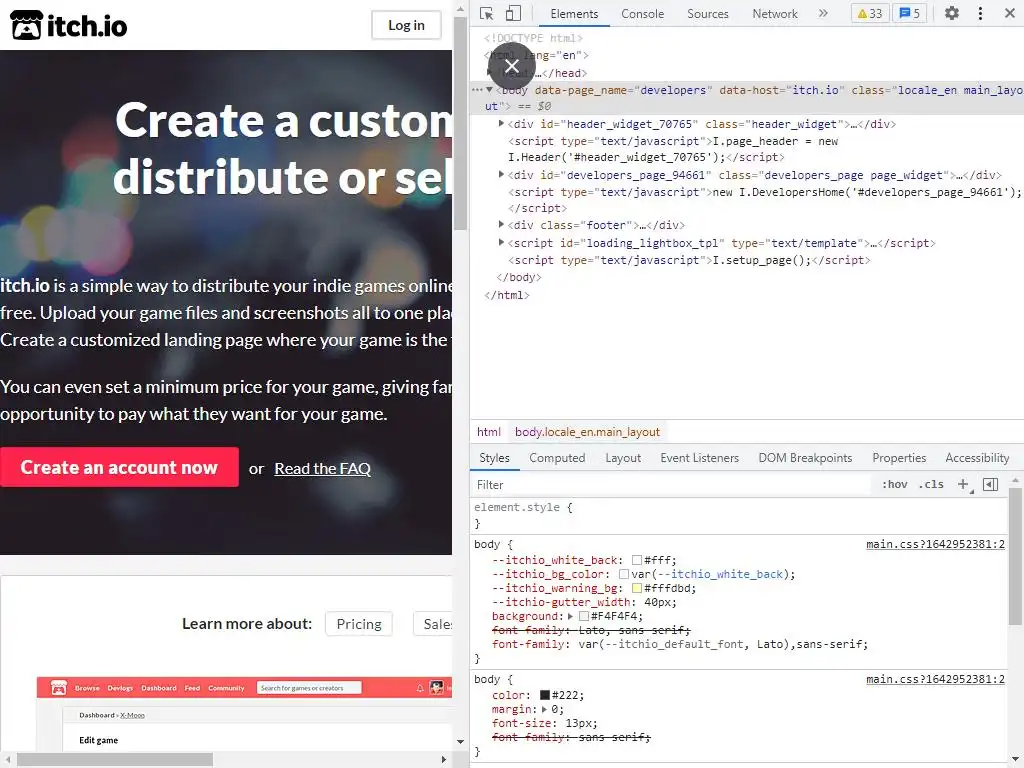Expand the loading_lightbox_tpl script node

501,242
